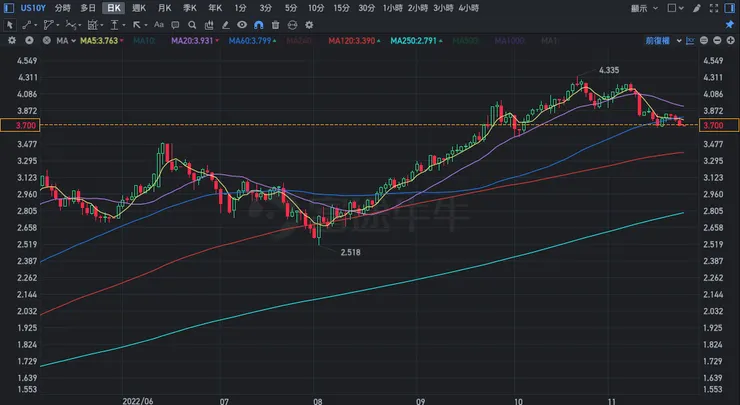
Task: Click the 4.335 high price marker
Action: pos(609,70)
